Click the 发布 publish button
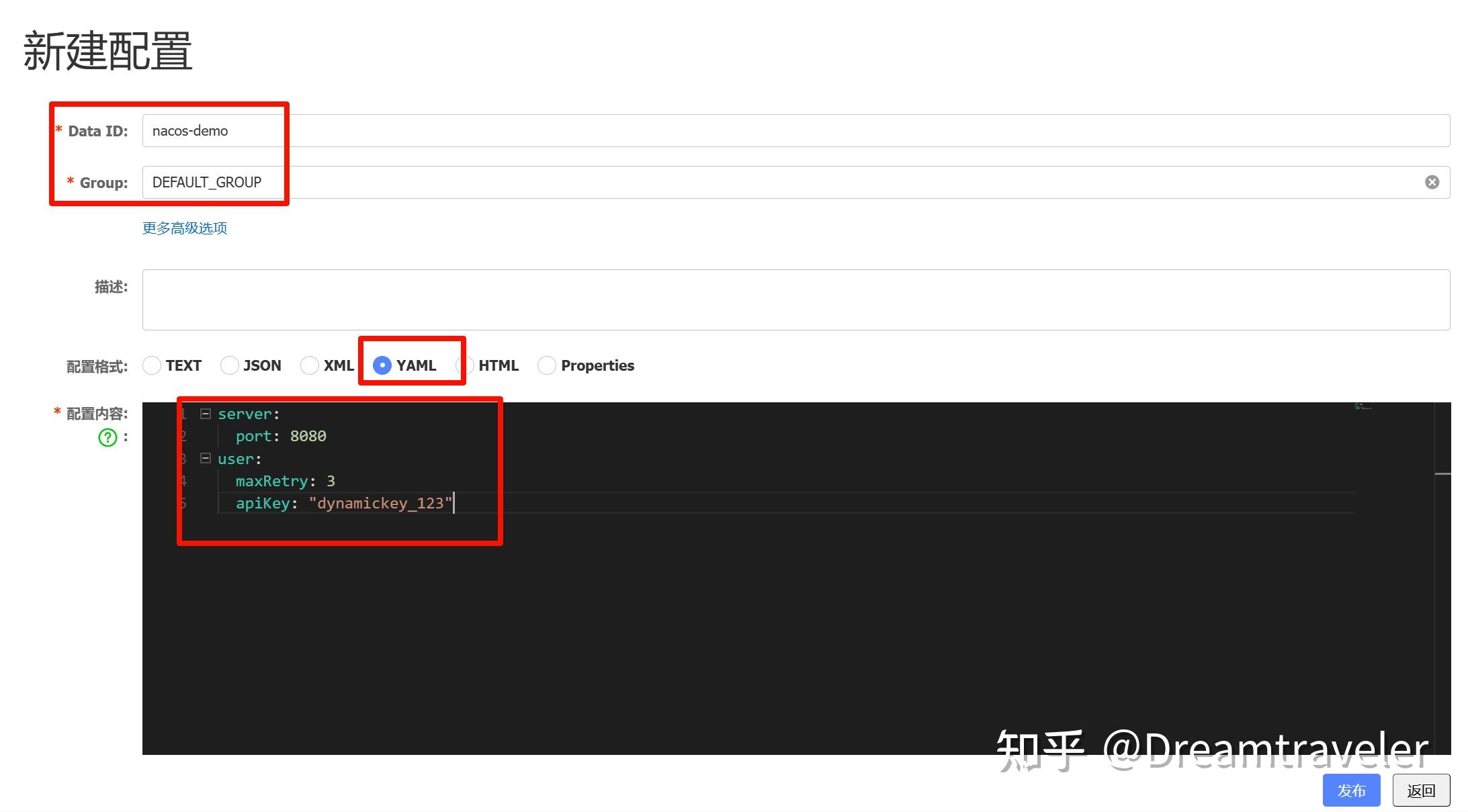The width and height of the screenshot is (1468, 812). click(1350, 790)
